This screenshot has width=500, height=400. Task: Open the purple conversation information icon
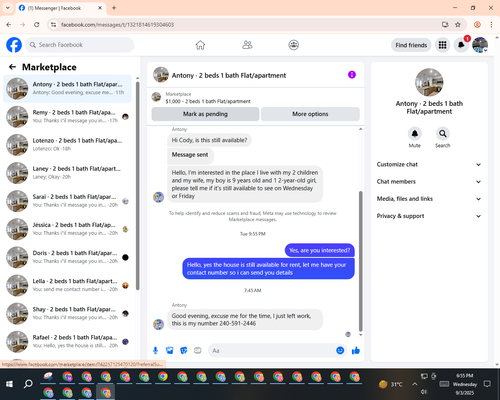point(352,75)
